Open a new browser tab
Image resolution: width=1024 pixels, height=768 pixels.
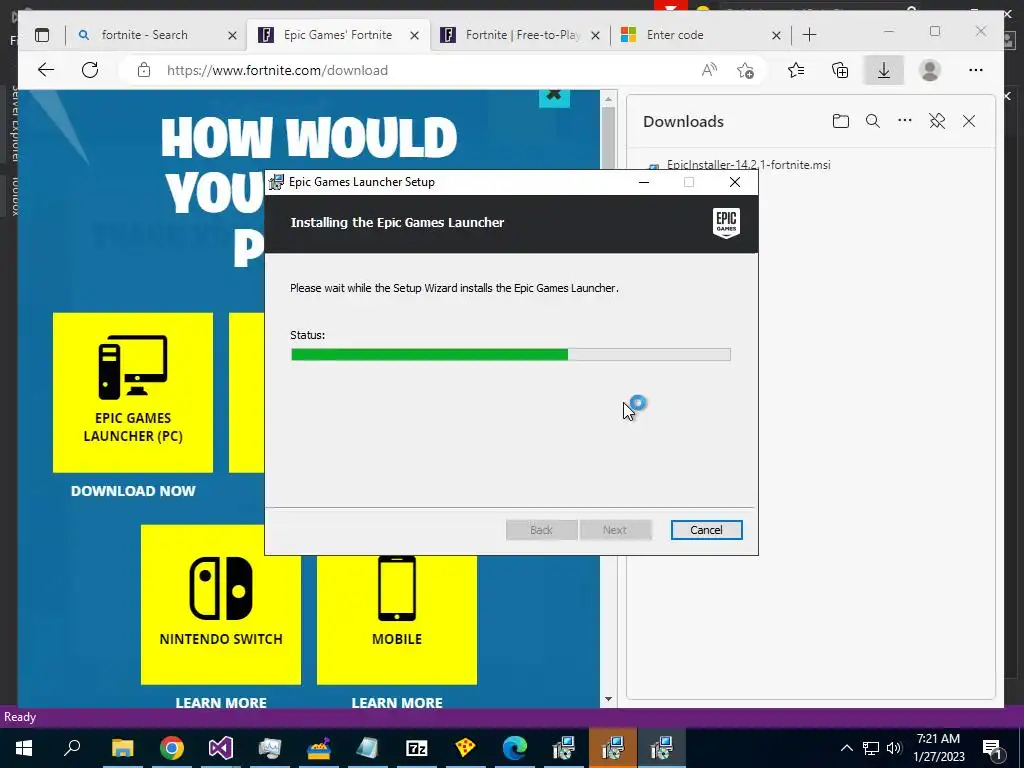coord(809,35)
